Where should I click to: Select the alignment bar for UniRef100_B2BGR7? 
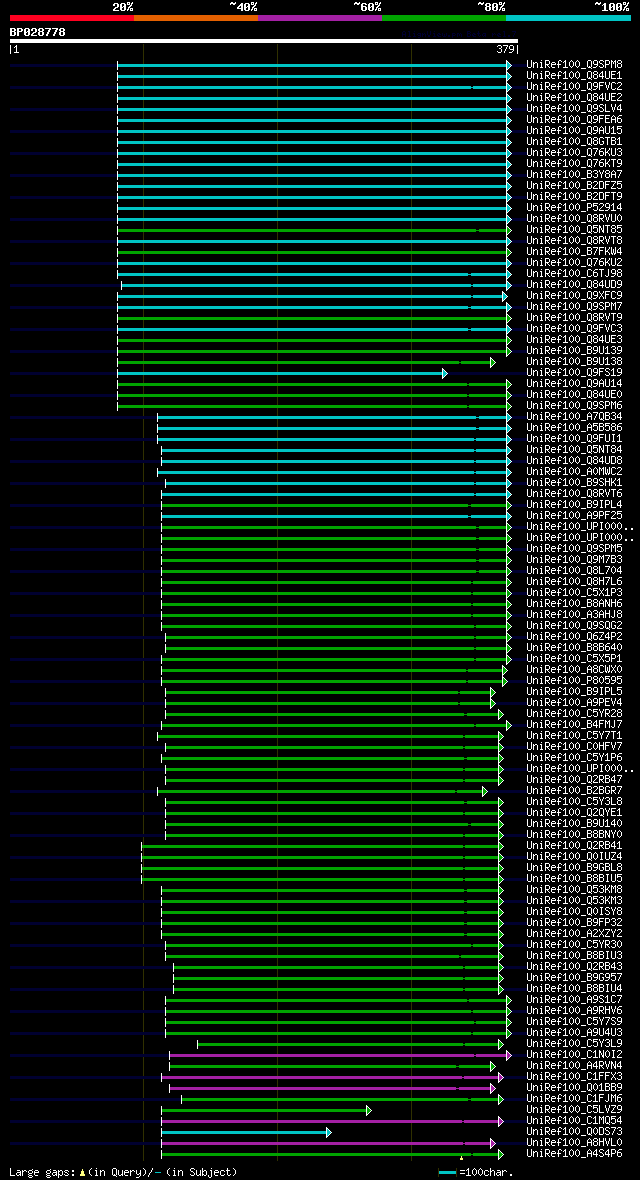click(x=322, y=791)
